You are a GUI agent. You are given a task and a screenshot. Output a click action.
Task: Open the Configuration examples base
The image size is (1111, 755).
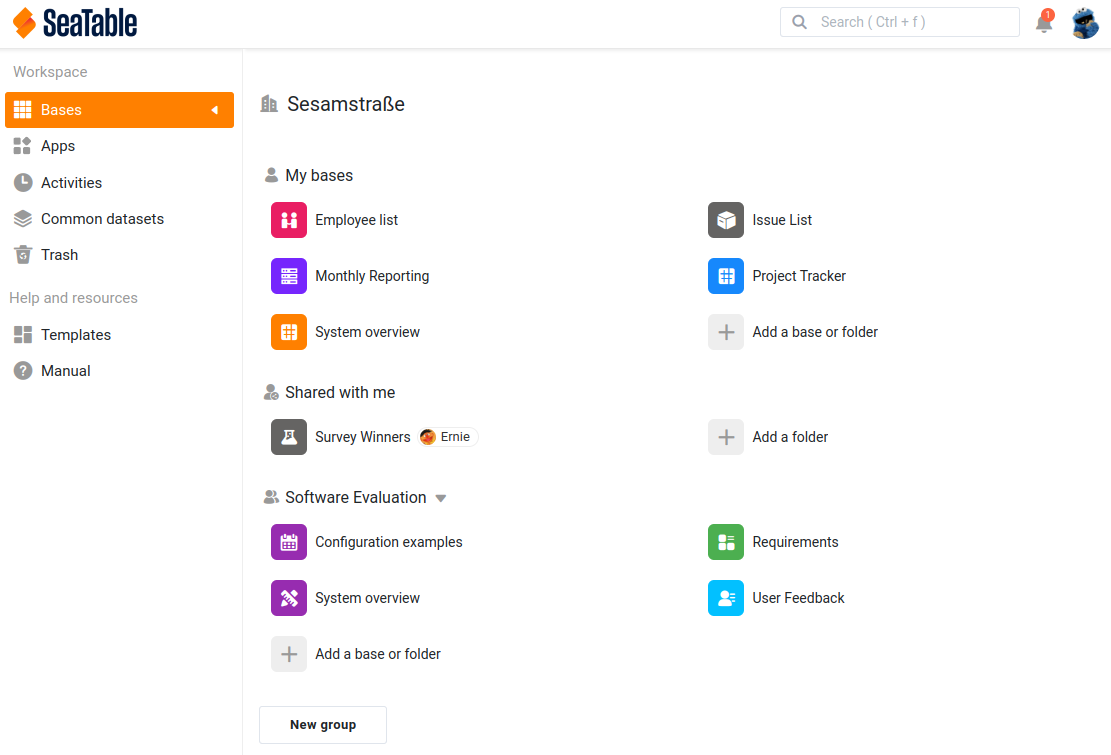click(388, 542)
